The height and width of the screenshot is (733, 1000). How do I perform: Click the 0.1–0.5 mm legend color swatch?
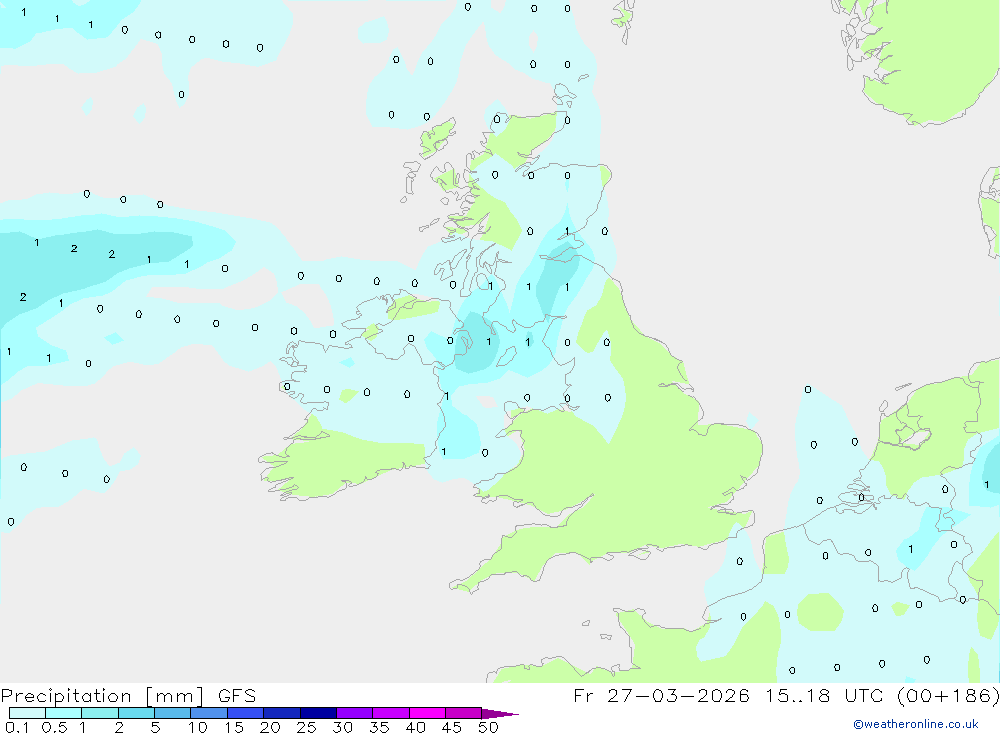[27, 713]
